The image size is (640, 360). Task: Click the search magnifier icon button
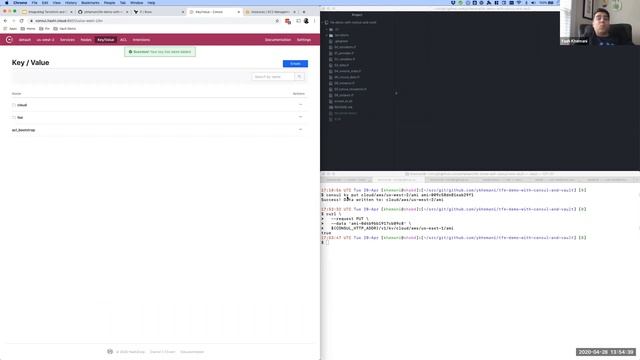299,77
